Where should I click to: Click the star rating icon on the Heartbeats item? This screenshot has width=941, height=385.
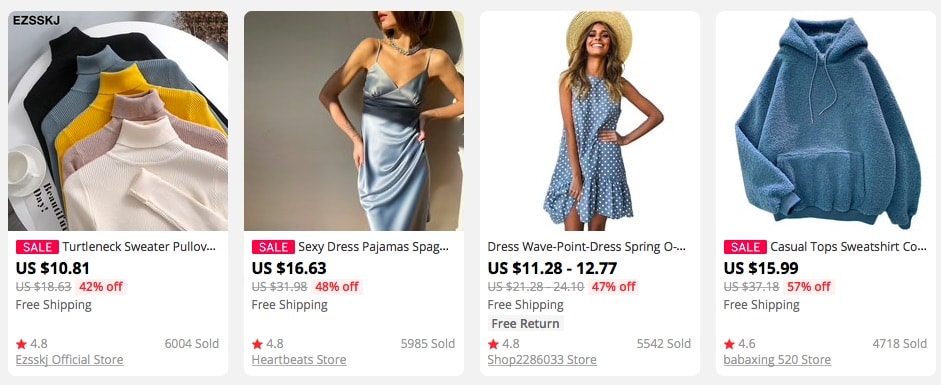coord(257,344)
